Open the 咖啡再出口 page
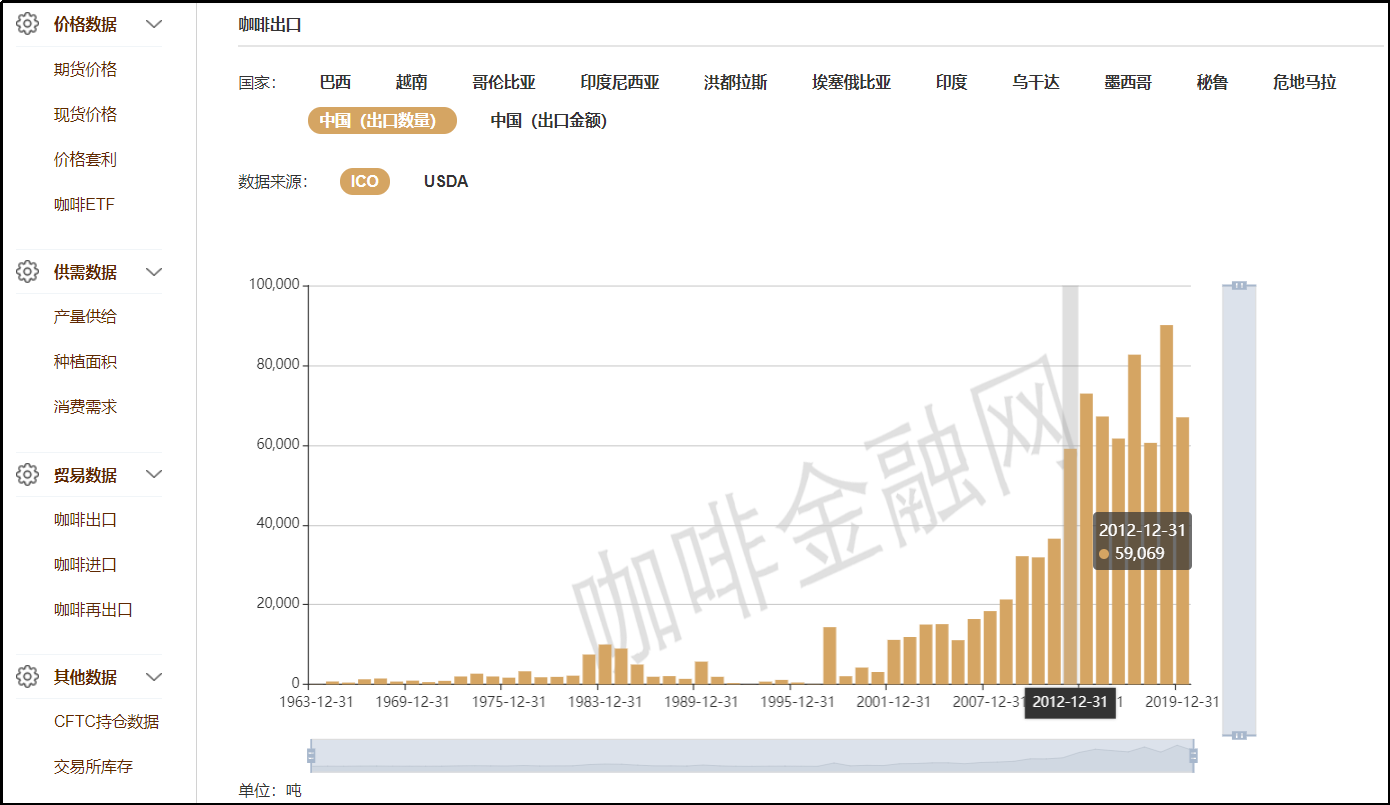 coord(93,609)
